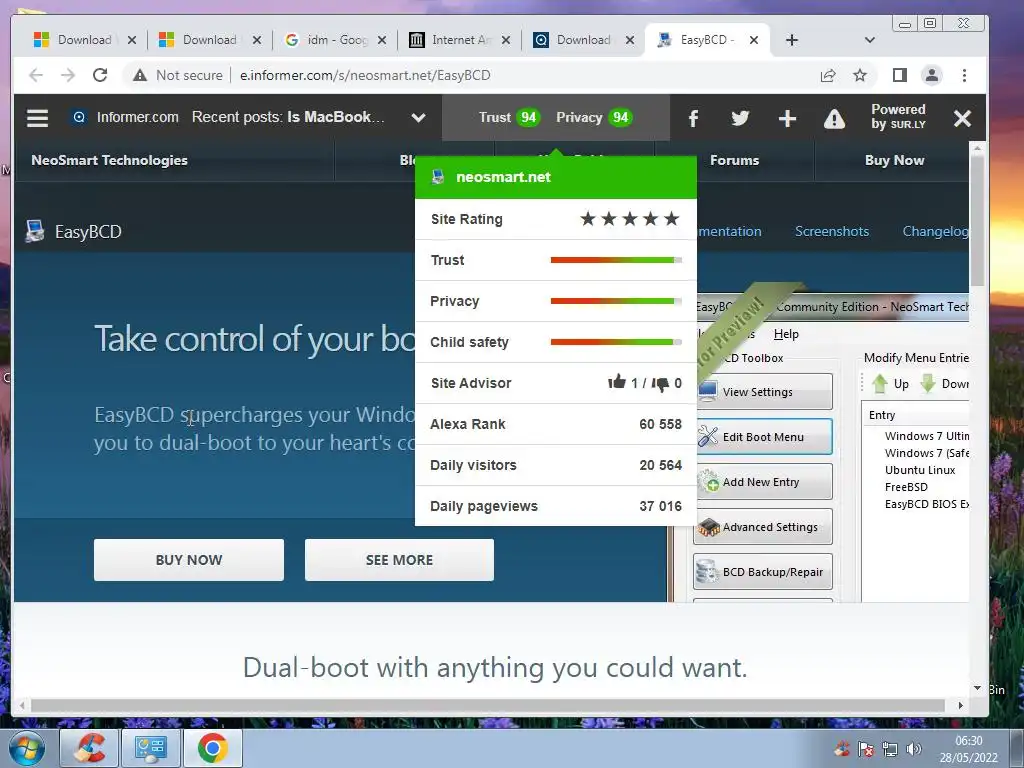Open CCleaner from the taskbar
The image size is (1024, 768).
point(89,748)
